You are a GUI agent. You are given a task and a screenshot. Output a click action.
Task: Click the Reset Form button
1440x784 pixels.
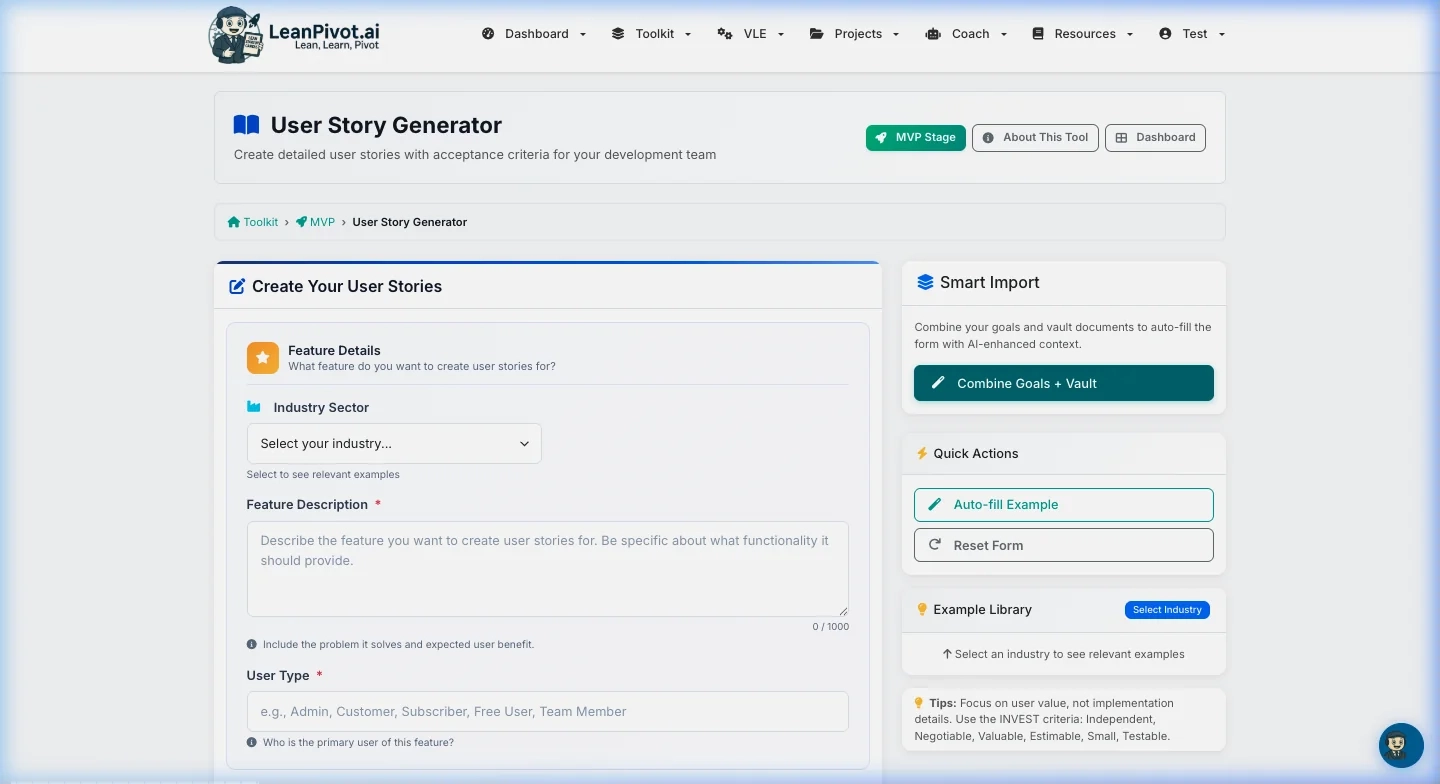point(1063,545)
